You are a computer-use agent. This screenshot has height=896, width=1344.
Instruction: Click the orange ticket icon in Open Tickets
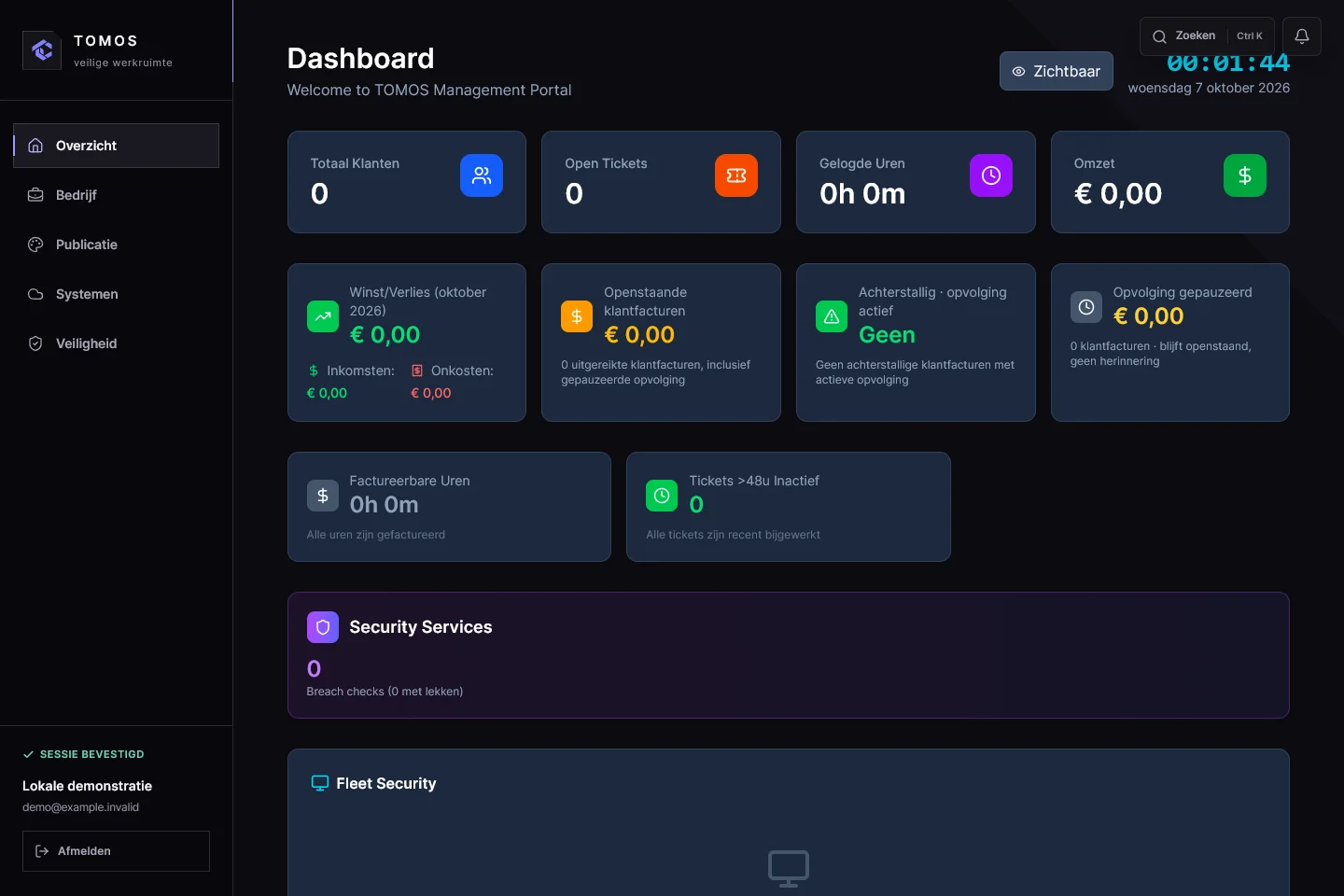click(736, 175)
